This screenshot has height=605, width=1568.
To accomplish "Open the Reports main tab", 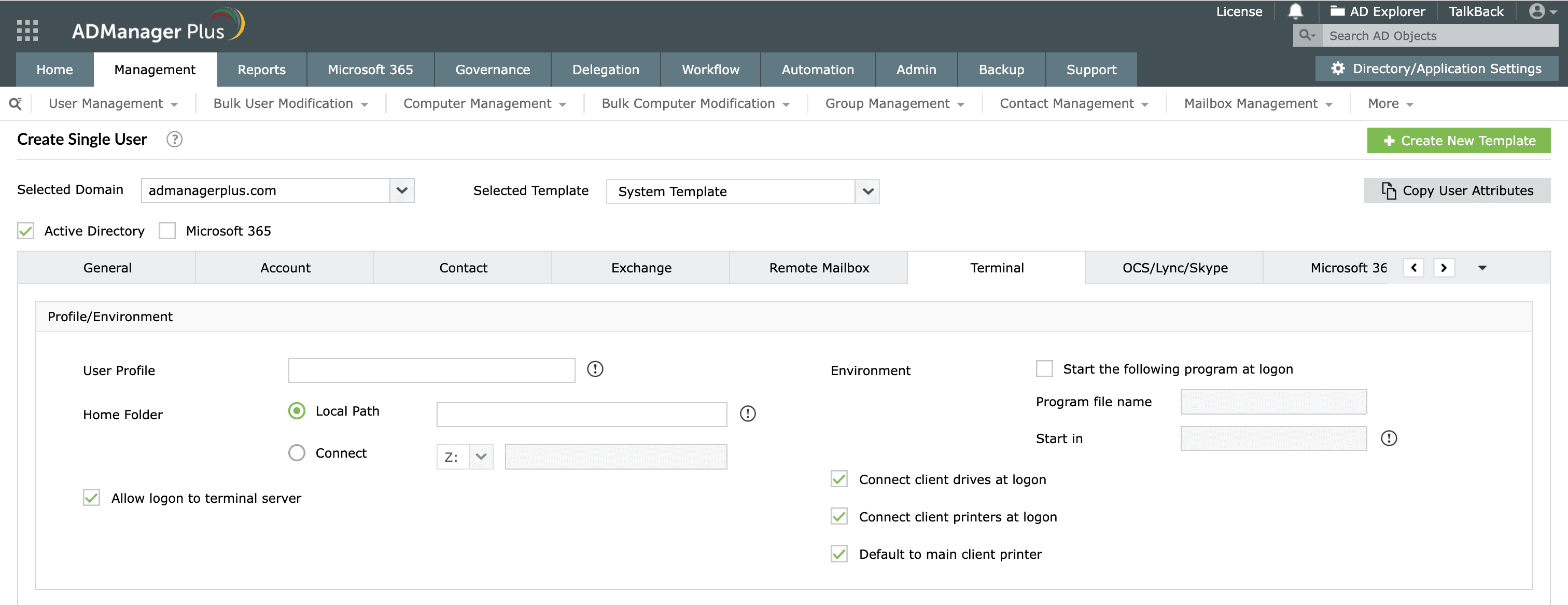I will (261, 70).
